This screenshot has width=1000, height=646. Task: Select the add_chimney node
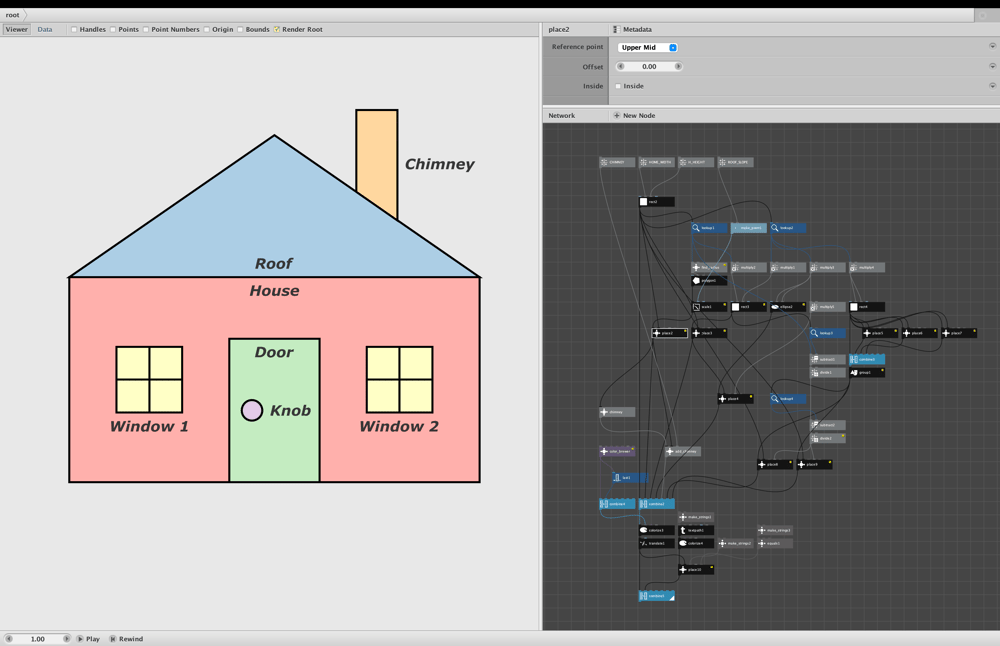[683, 451]
